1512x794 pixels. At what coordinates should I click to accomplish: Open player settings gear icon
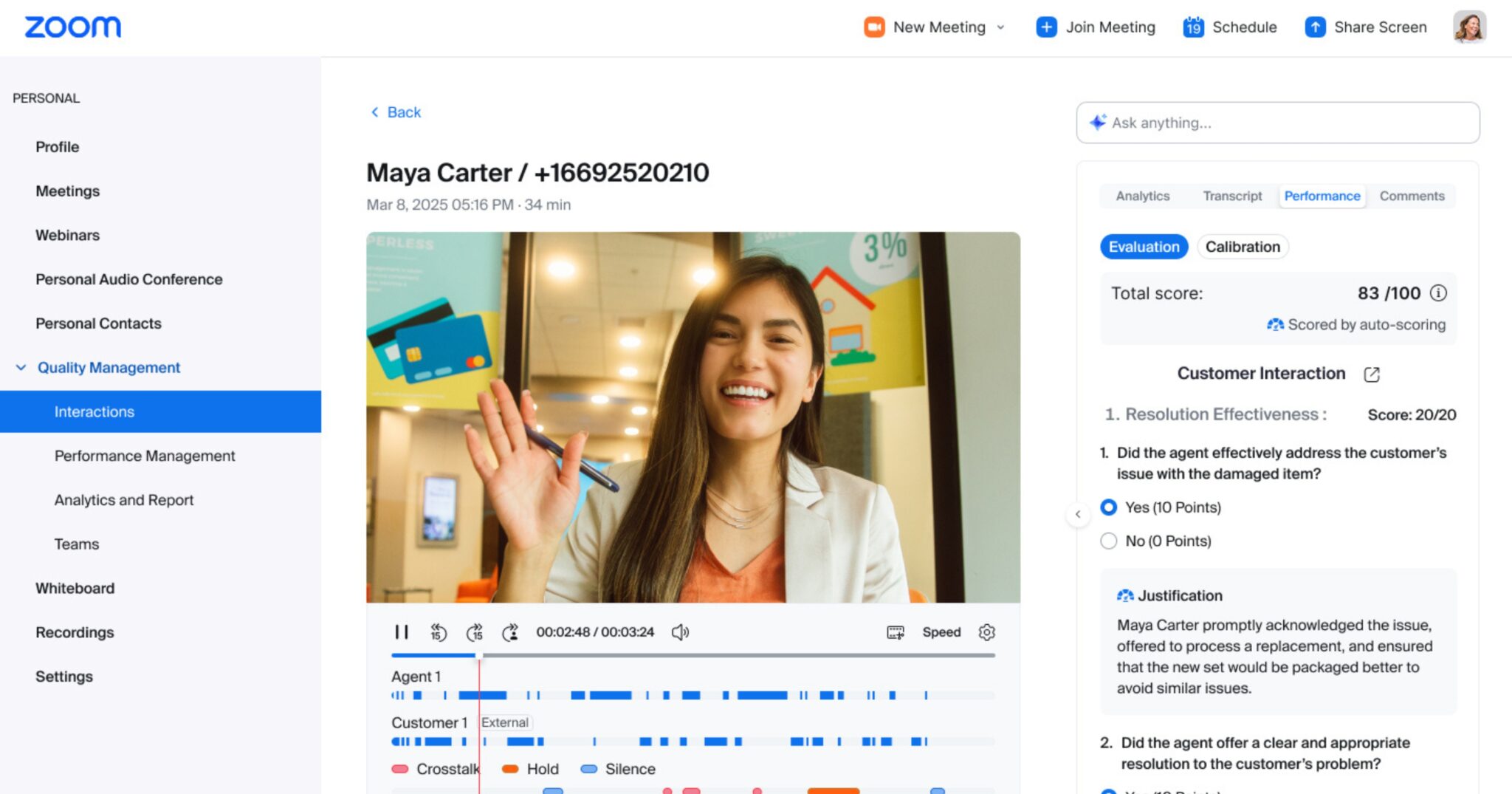point(986,632)
